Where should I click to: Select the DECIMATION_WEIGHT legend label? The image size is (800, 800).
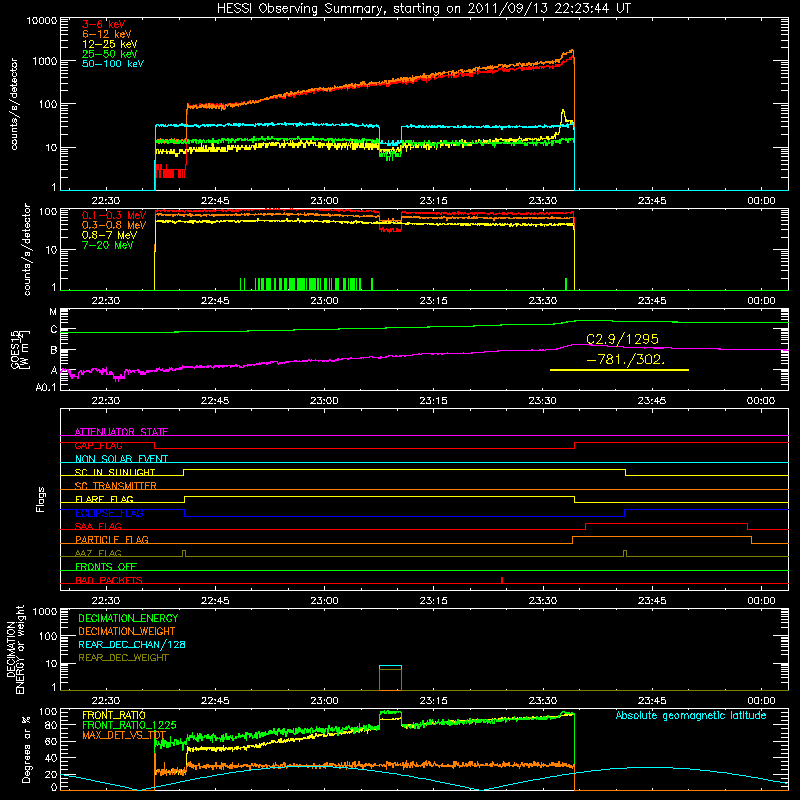tap(127, 631)
